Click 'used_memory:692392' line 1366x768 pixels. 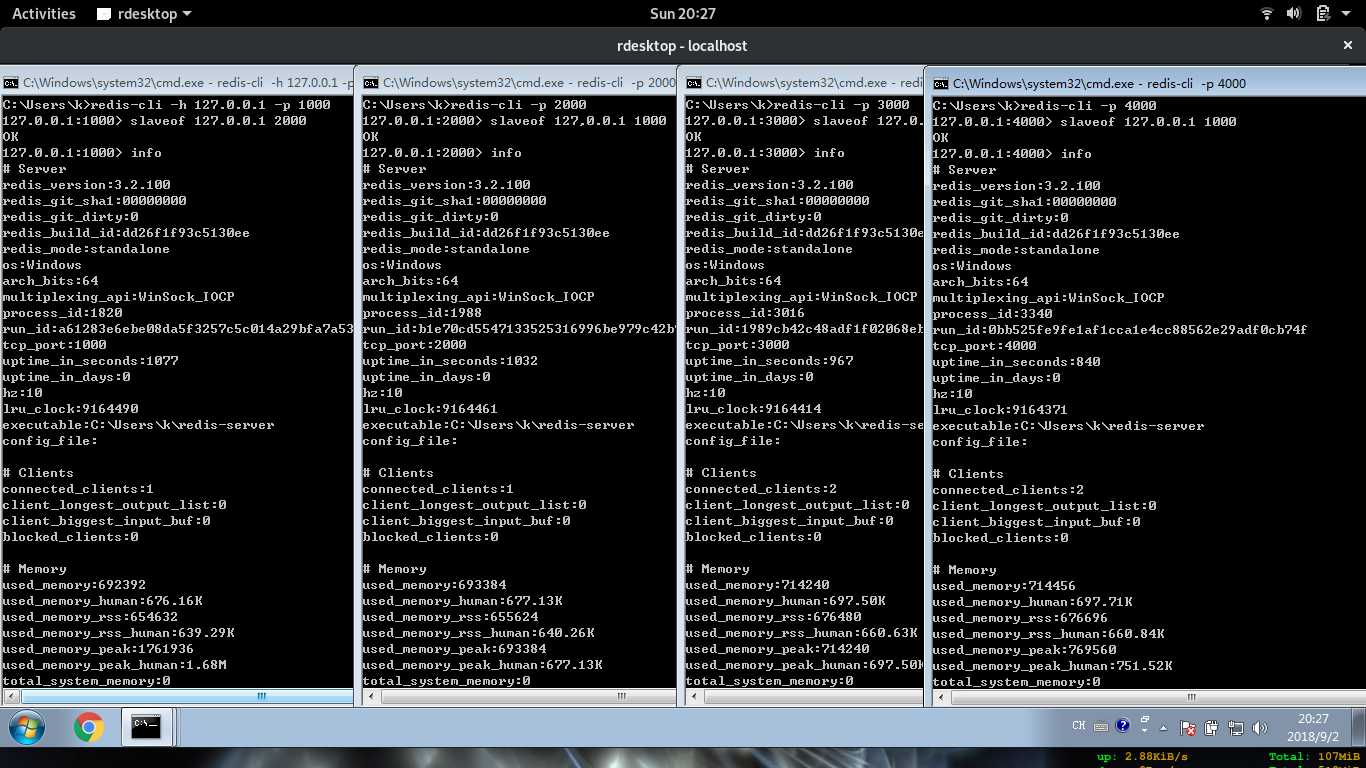74,585
